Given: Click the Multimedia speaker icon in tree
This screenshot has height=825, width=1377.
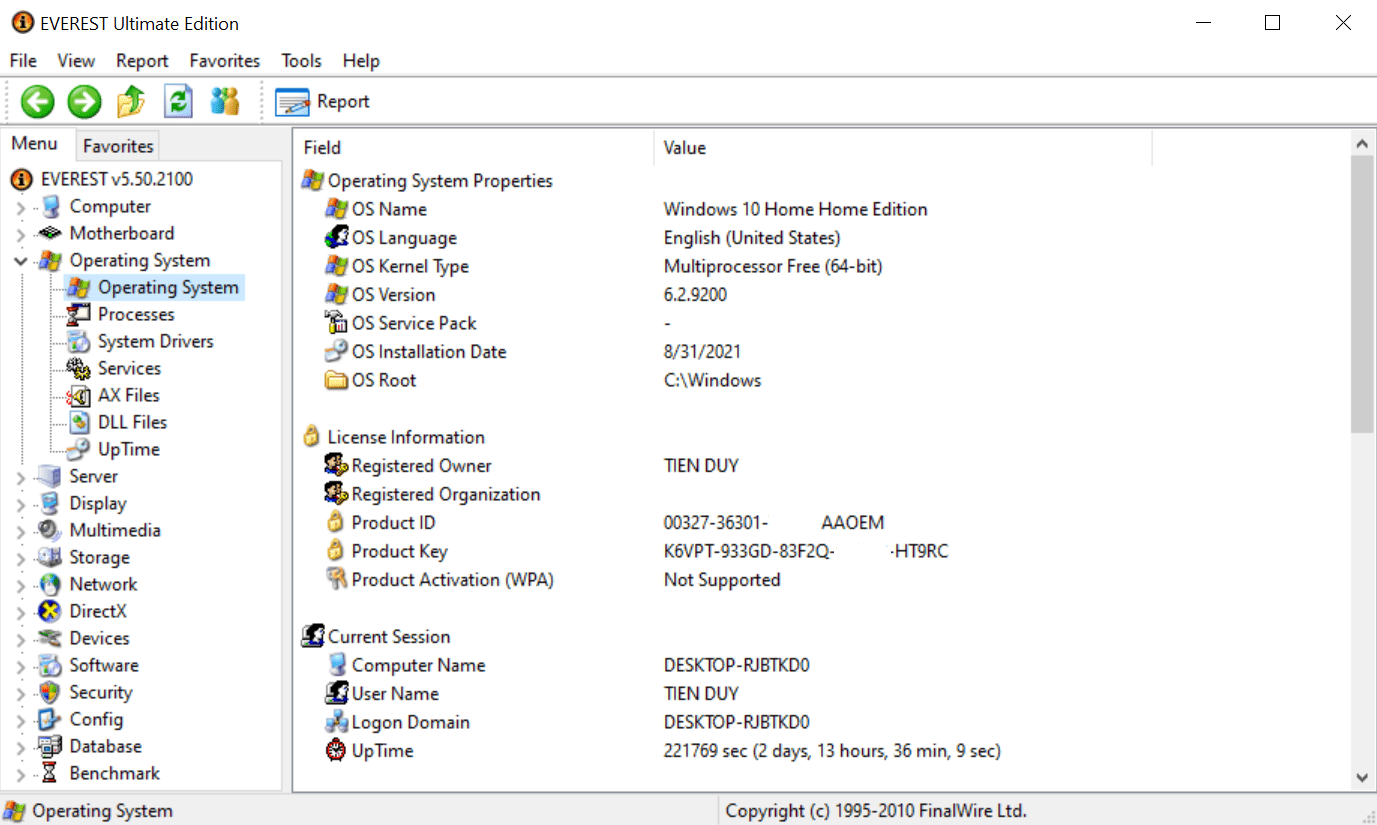Looking at the screenshot, I should click(50, 530).
